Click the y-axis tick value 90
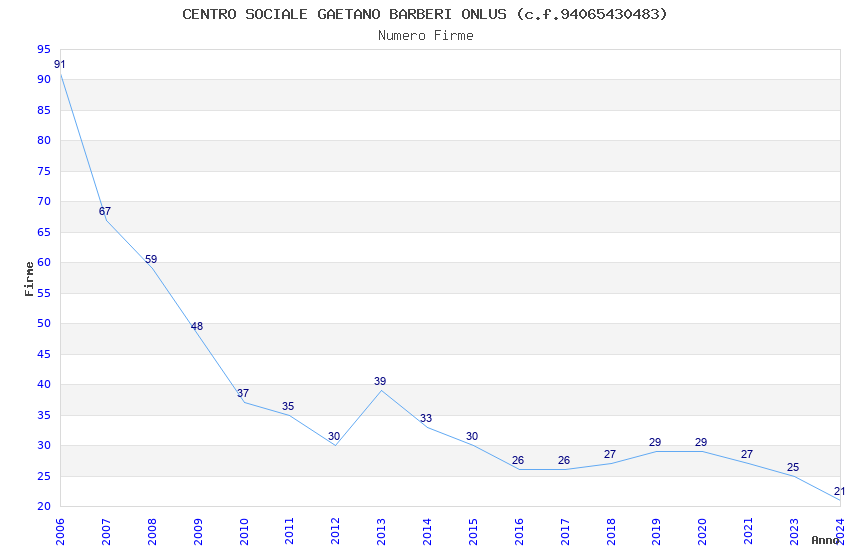 (x=44, y=79)
